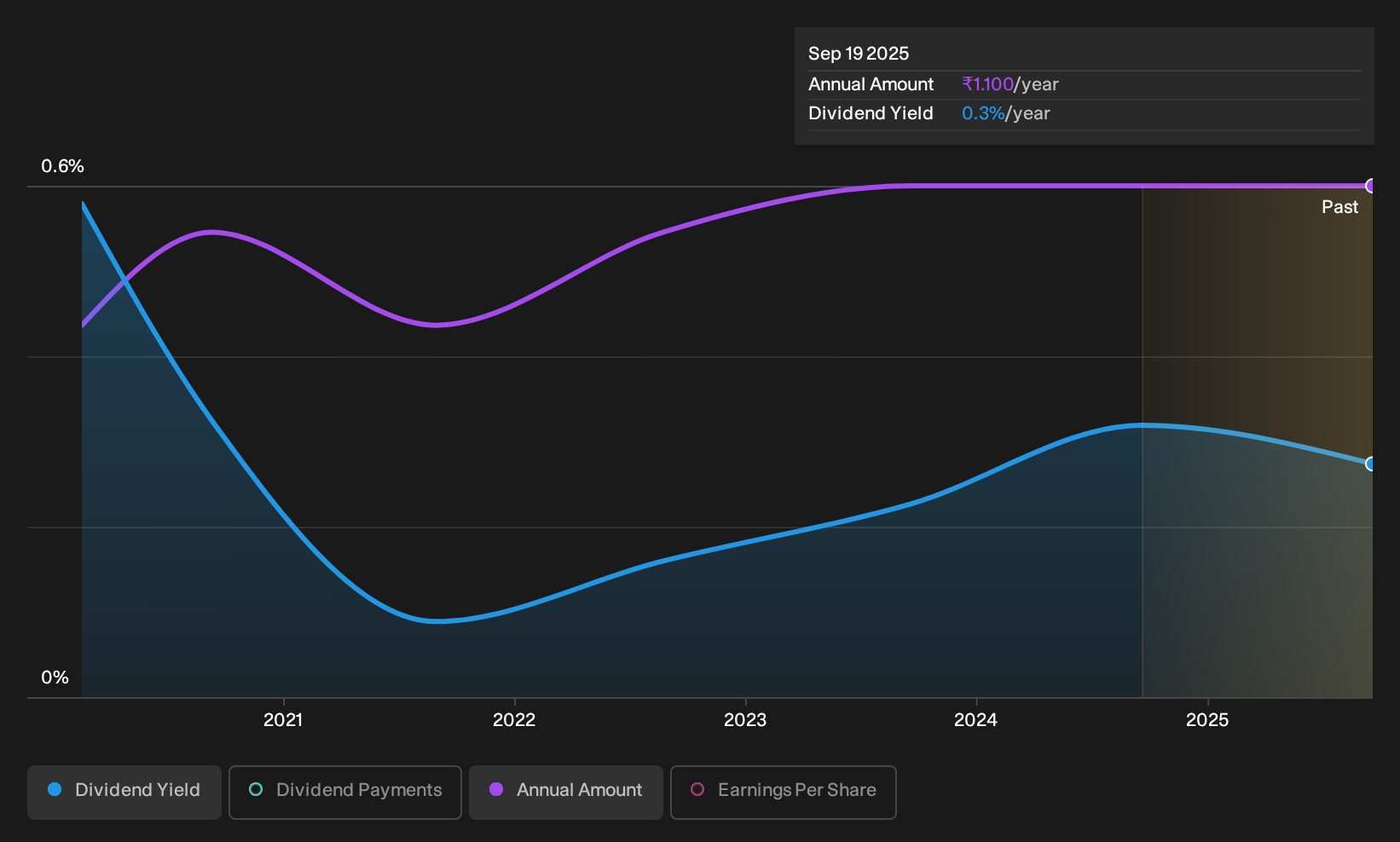Enable the Dividend Payments series

pyautogui.click(x=345, y=793)
